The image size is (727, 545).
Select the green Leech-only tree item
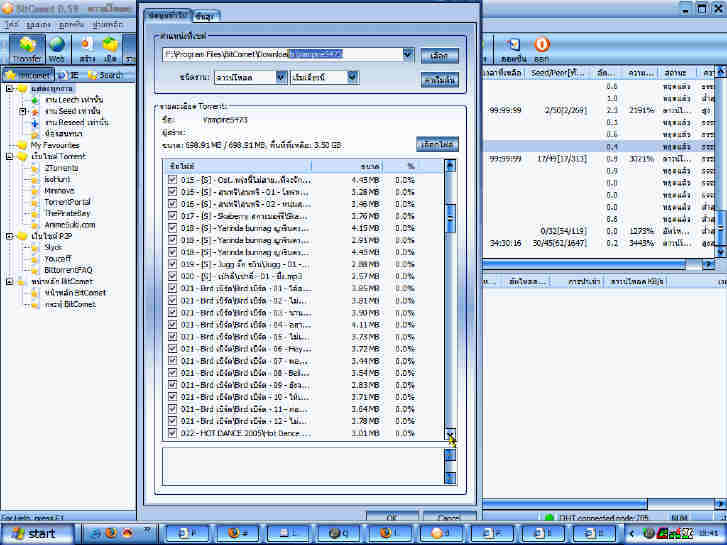[68, 100]
